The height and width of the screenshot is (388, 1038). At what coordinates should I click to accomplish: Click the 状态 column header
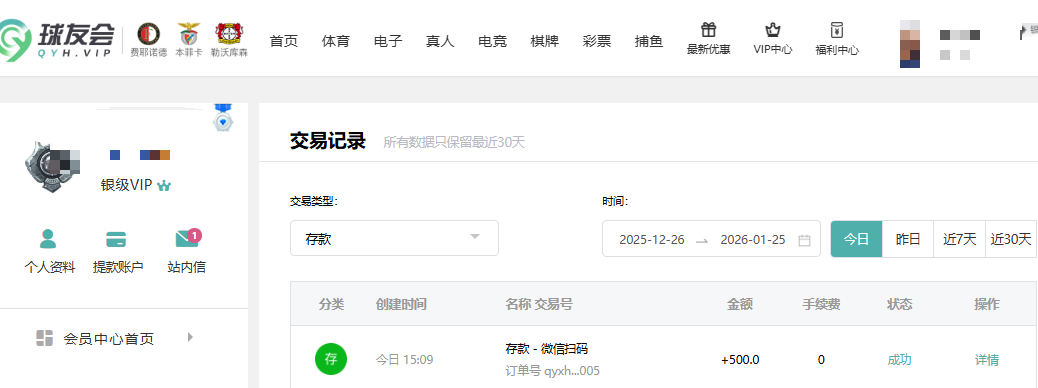900,305
